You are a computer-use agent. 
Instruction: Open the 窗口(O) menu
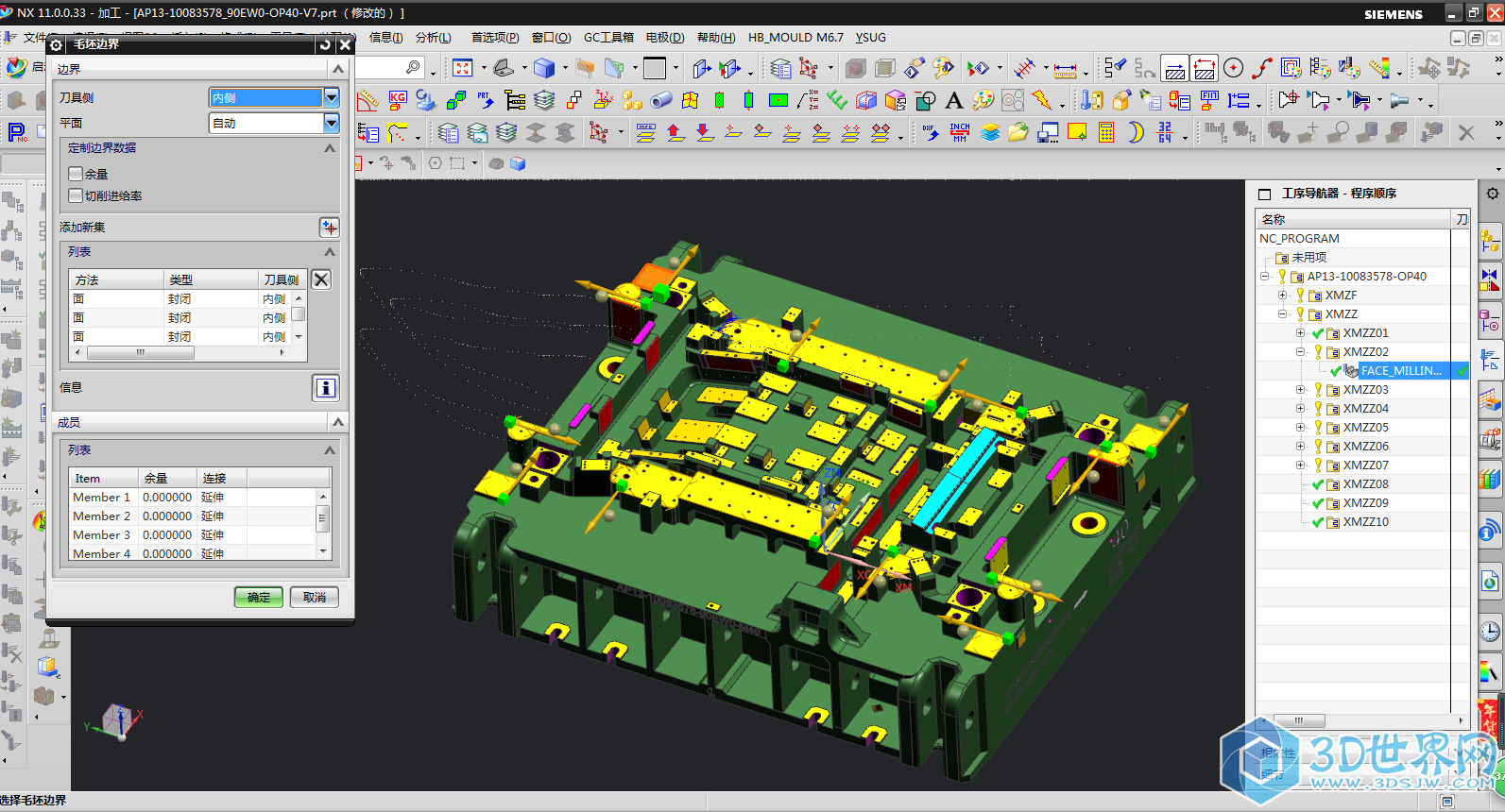tap(551, 38)
